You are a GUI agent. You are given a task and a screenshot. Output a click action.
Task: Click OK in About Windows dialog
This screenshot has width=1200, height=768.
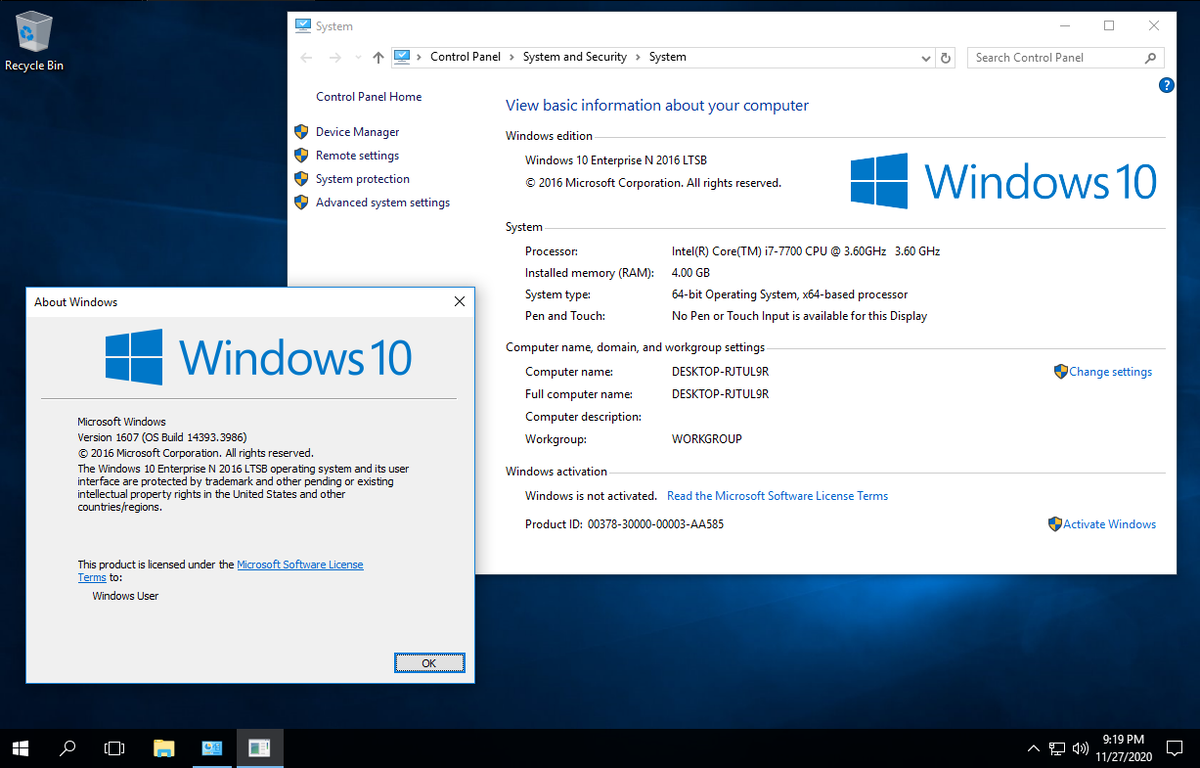429,663
